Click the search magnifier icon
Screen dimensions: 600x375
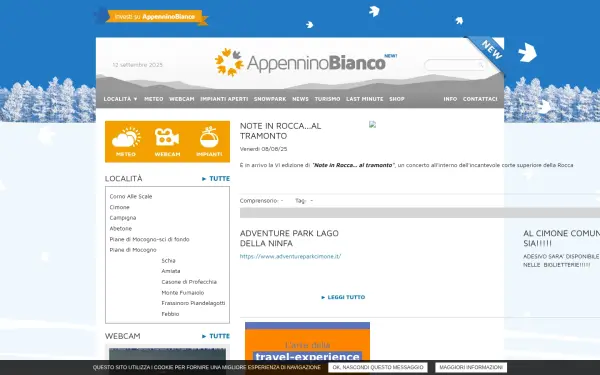pyautogui.click(x=481, y=65)
